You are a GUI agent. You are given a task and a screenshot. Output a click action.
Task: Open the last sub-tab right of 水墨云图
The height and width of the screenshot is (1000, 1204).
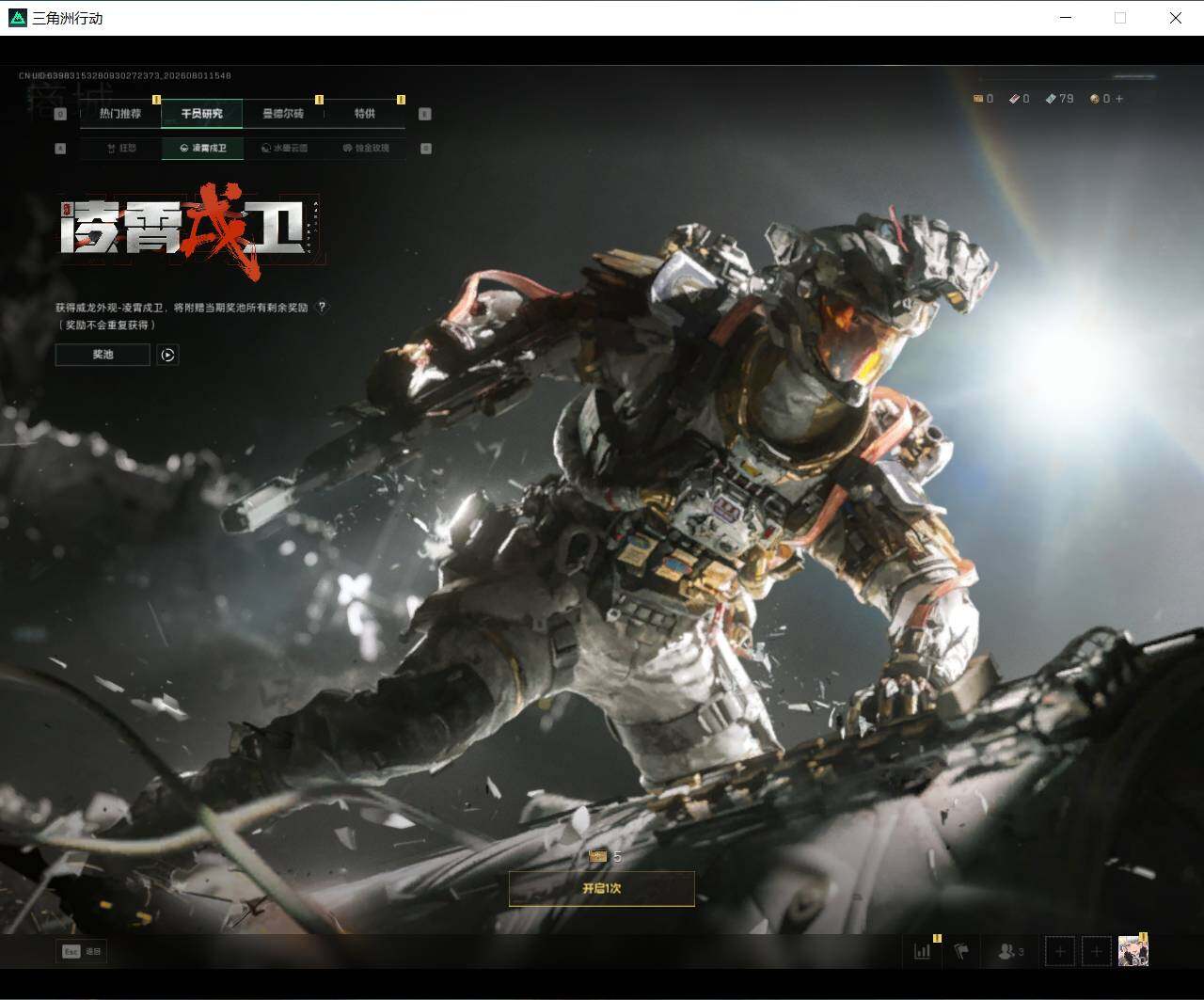pos(366,149)
